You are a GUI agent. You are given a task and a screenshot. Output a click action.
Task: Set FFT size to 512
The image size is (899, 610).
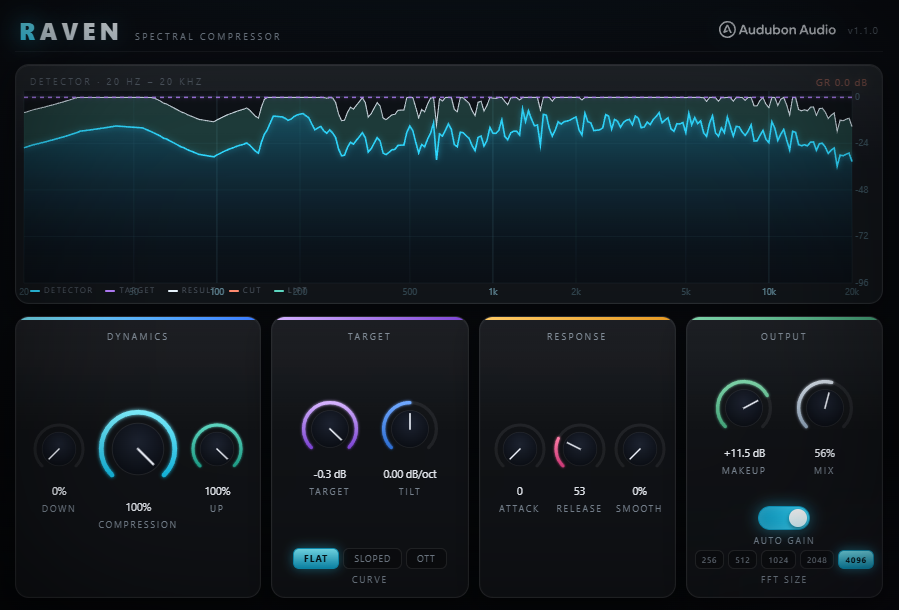coord(742,560)
